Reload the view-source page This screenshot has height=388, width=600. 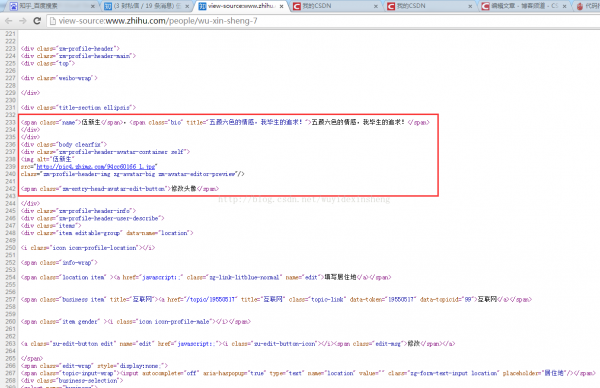[x=37, y=21]
